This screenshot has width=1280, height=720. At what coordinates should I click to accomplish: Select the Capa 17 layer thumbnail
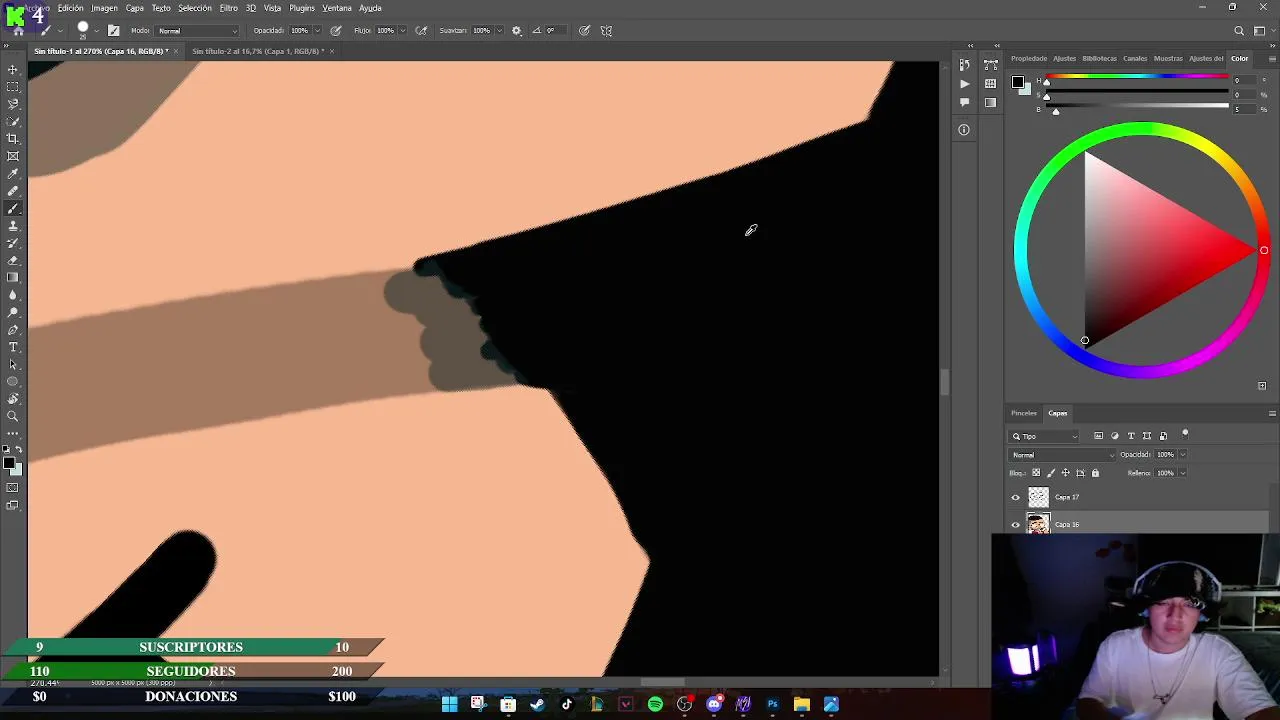1039,497
